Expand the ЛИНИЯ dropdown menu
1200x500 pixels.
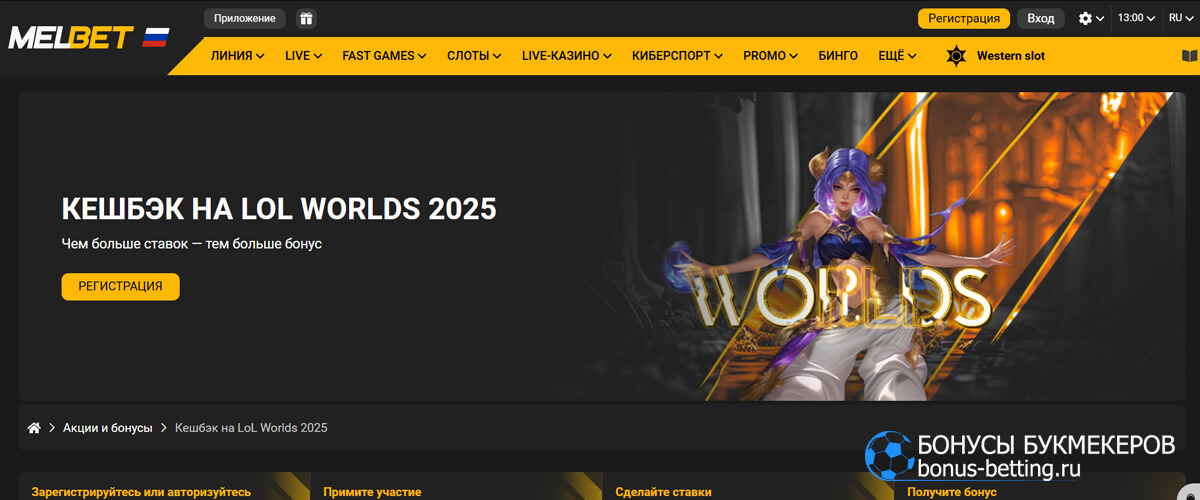click(x=237, y=56)
